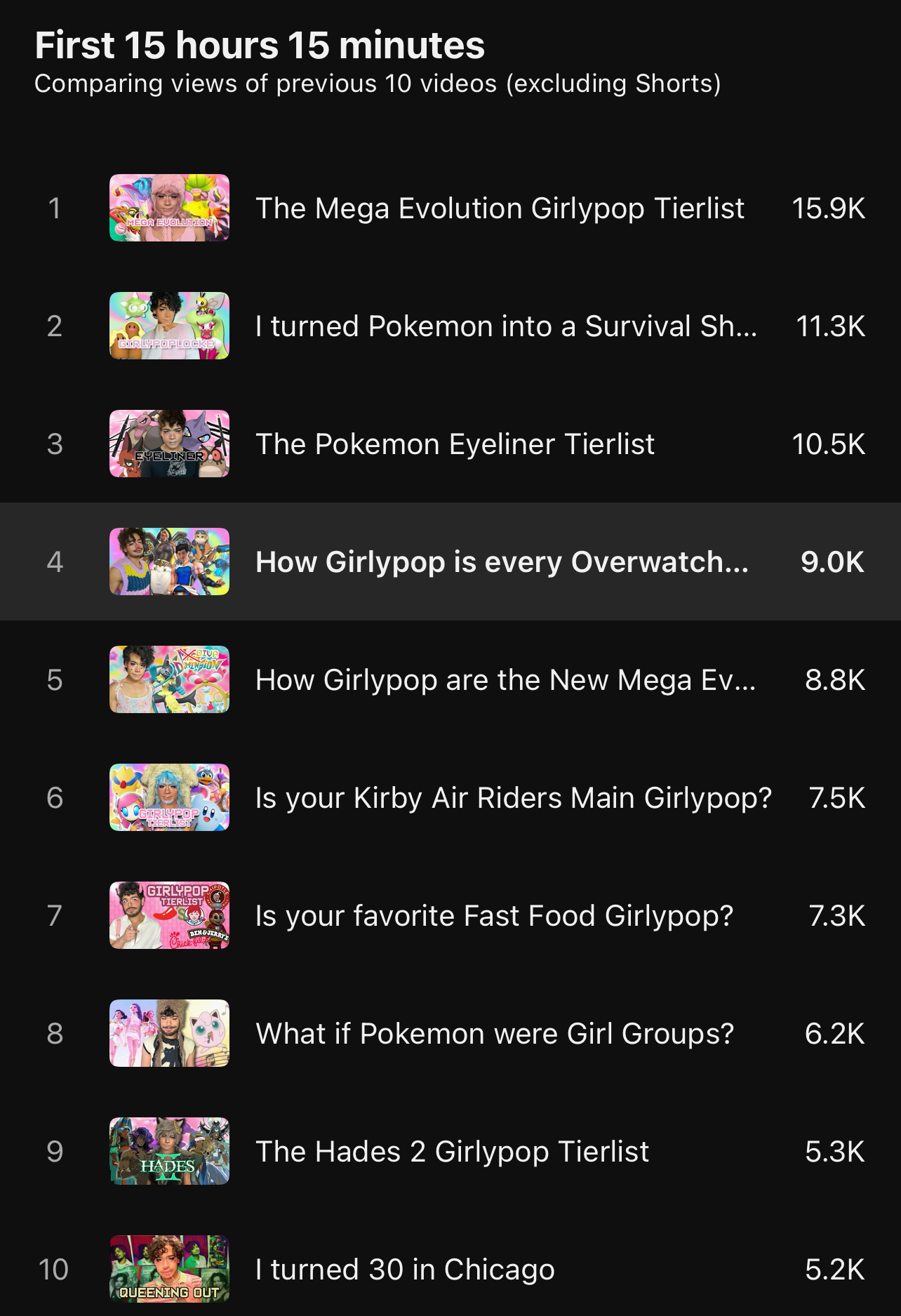This screenshot has width=901, height=1316.
Task: Open 'The Mega Evolution Girlypop Tierlist' title
Action: point(500,208)
